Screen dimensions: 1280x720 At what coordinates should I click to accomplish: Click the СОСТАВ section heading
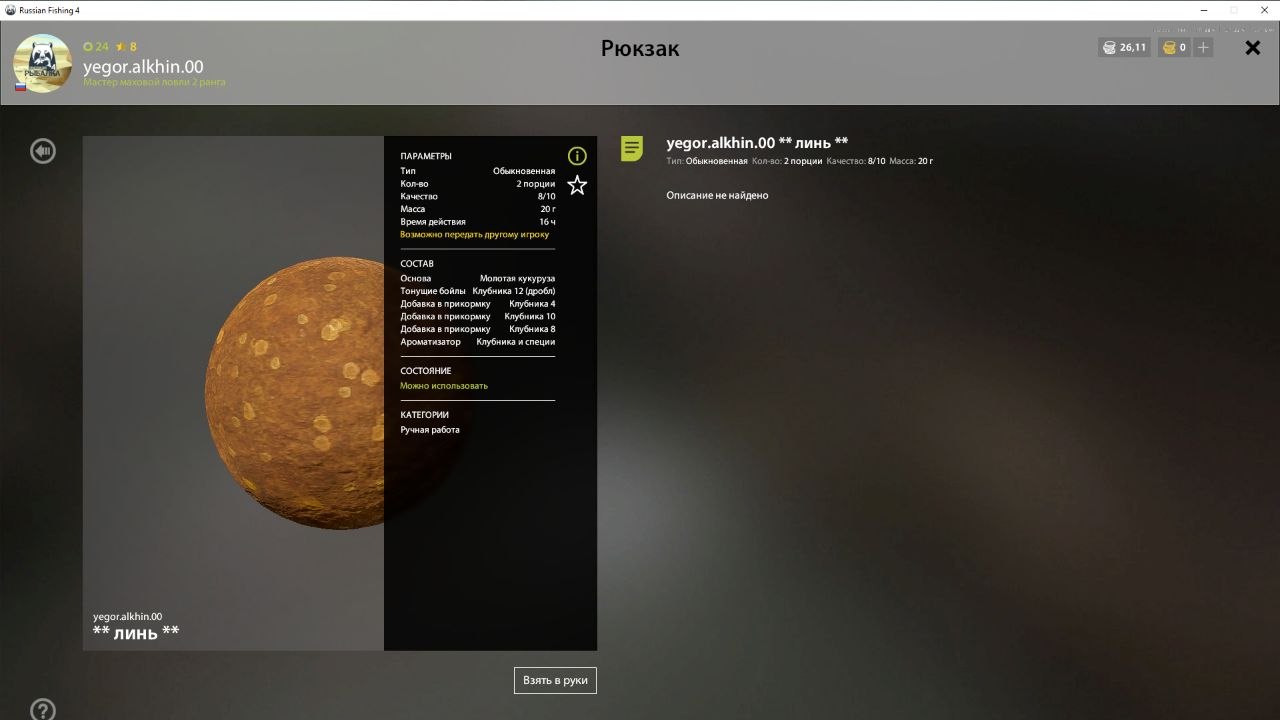[x=417, y=264]
